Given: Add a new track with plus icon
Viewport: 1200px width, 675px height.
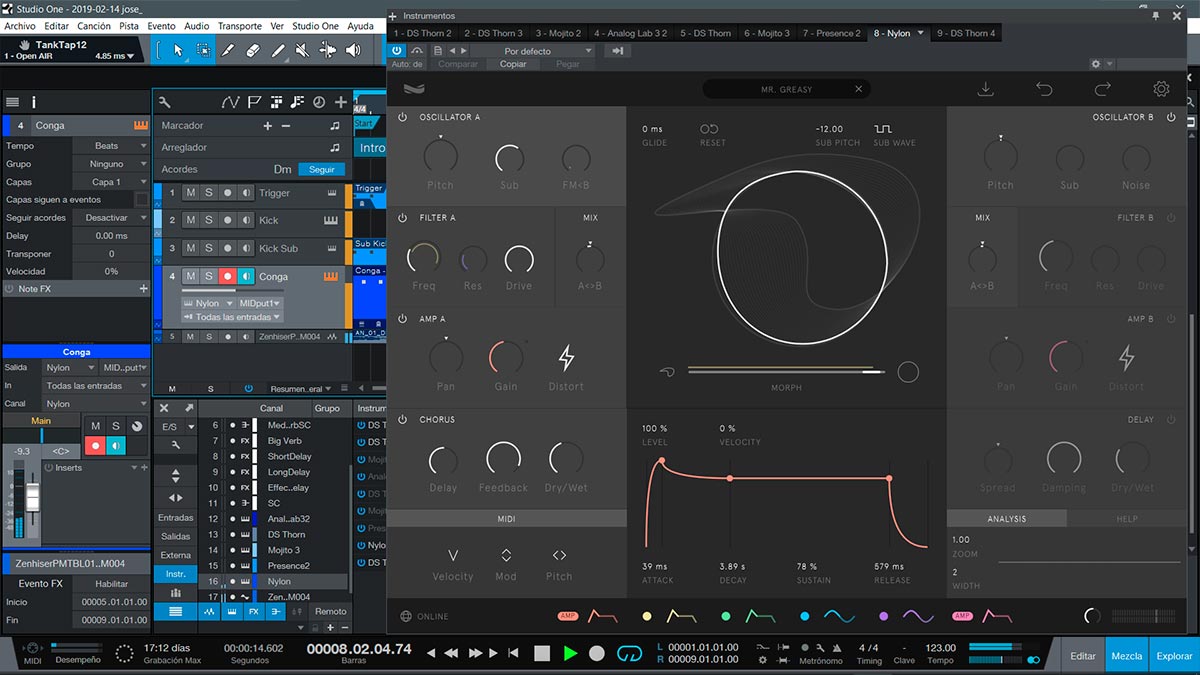Looking at the screenshot, I should click(x=341, y=102).
